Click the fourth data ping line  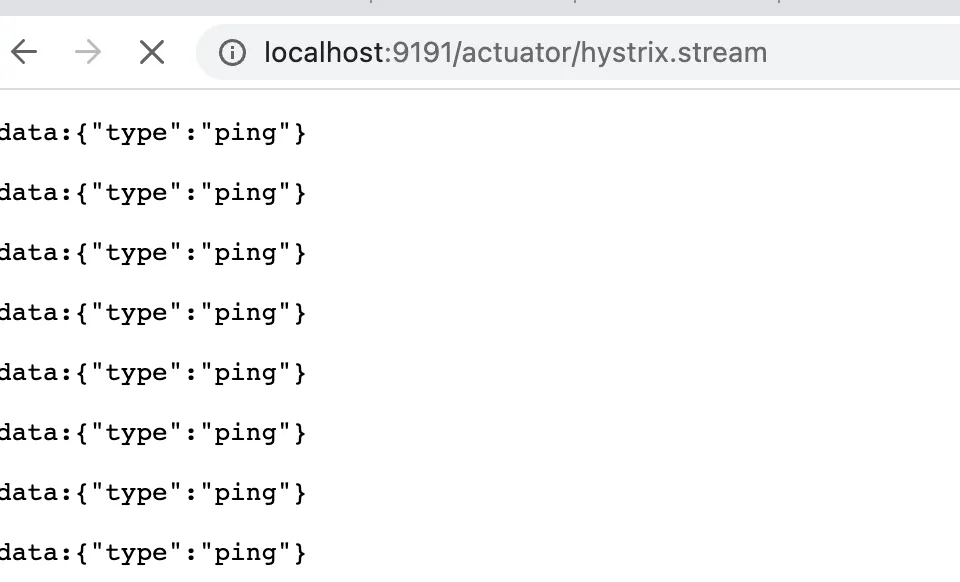pos(152,313)
